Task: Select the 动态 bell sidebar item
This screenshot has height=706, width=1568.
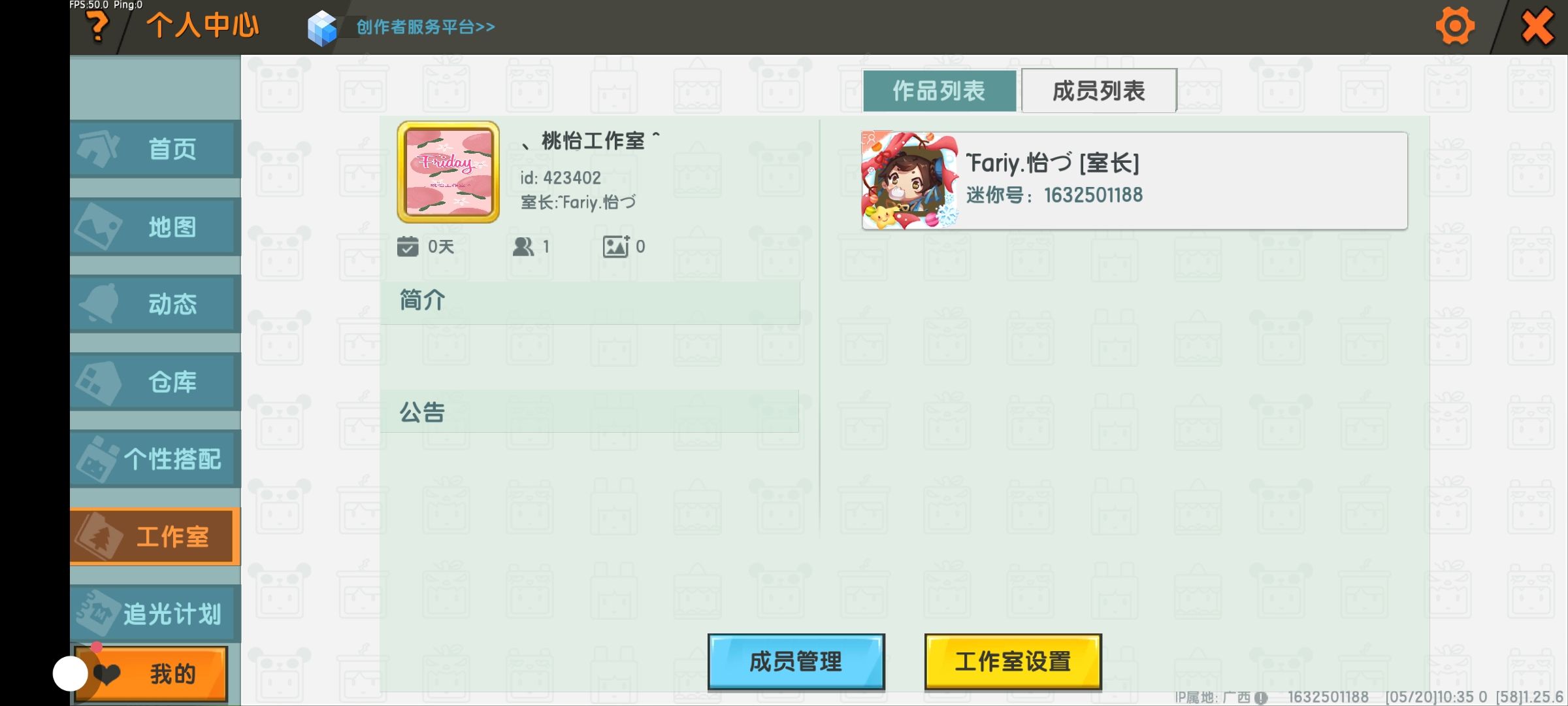Action: 155,304
